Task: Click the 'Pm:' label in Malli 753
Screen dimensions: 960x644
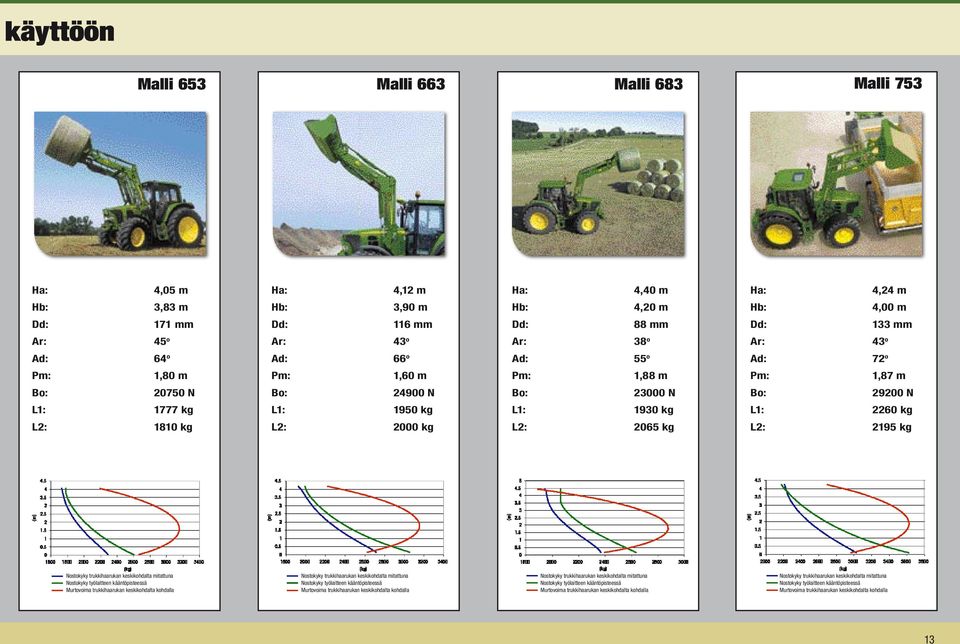Action: point(759,376)
